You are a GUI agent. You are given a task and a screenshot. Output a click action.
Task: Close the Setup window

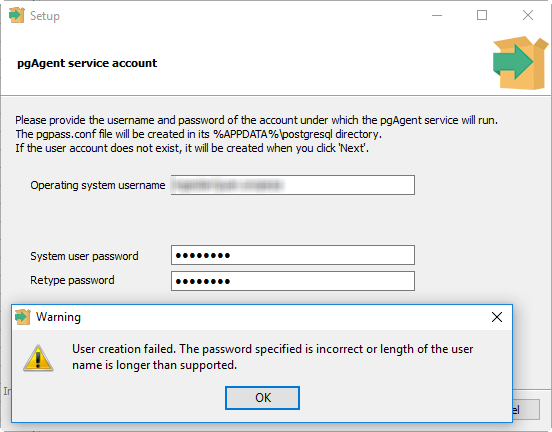click(x=528, y=15)
